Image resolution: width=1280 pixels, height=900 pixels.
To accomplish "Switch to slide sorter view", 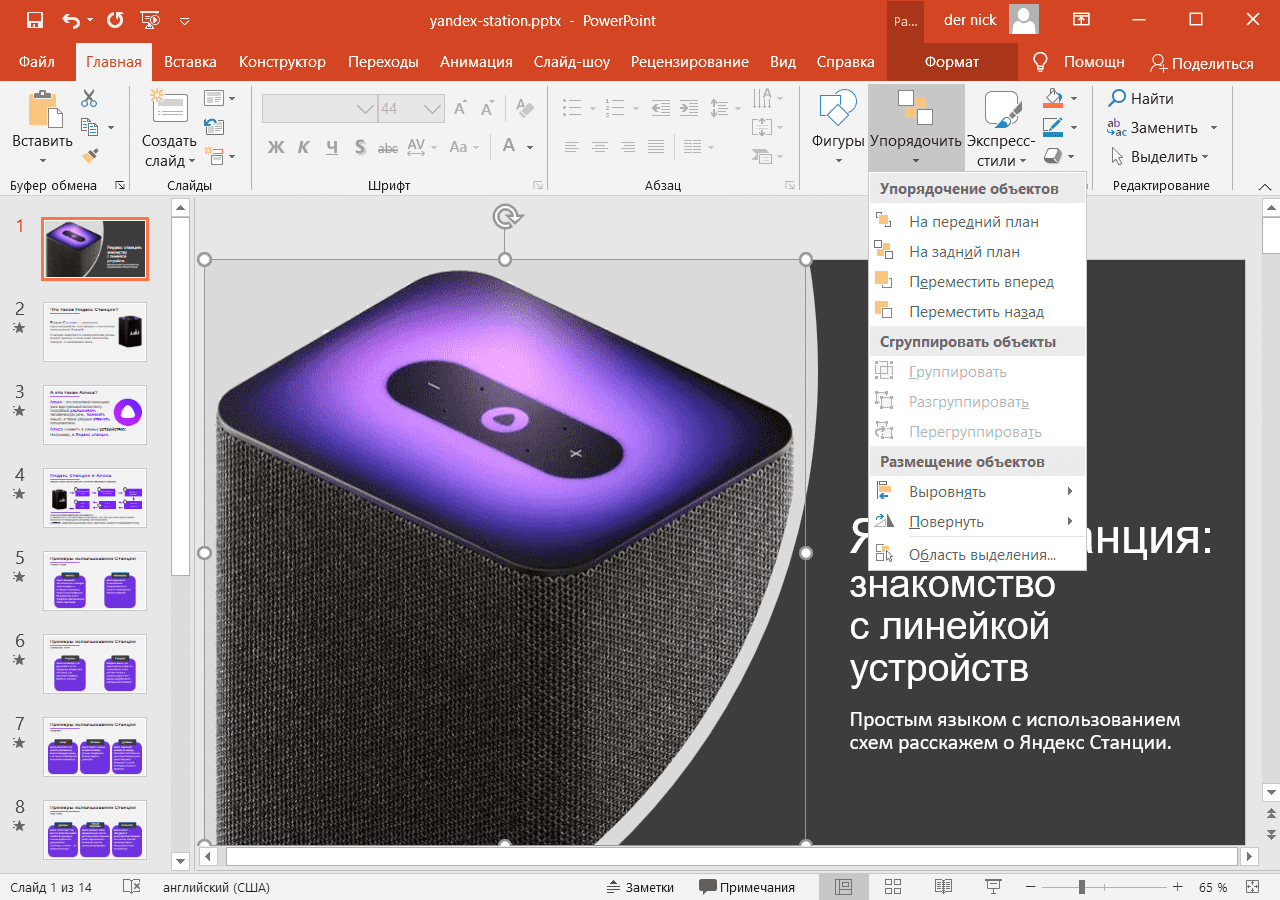I will click(893, 887).
